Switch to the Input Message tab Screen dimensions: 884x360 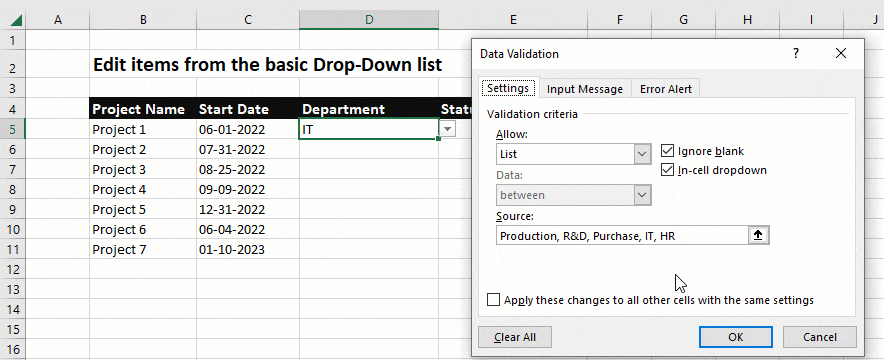[x=585, y=89]
